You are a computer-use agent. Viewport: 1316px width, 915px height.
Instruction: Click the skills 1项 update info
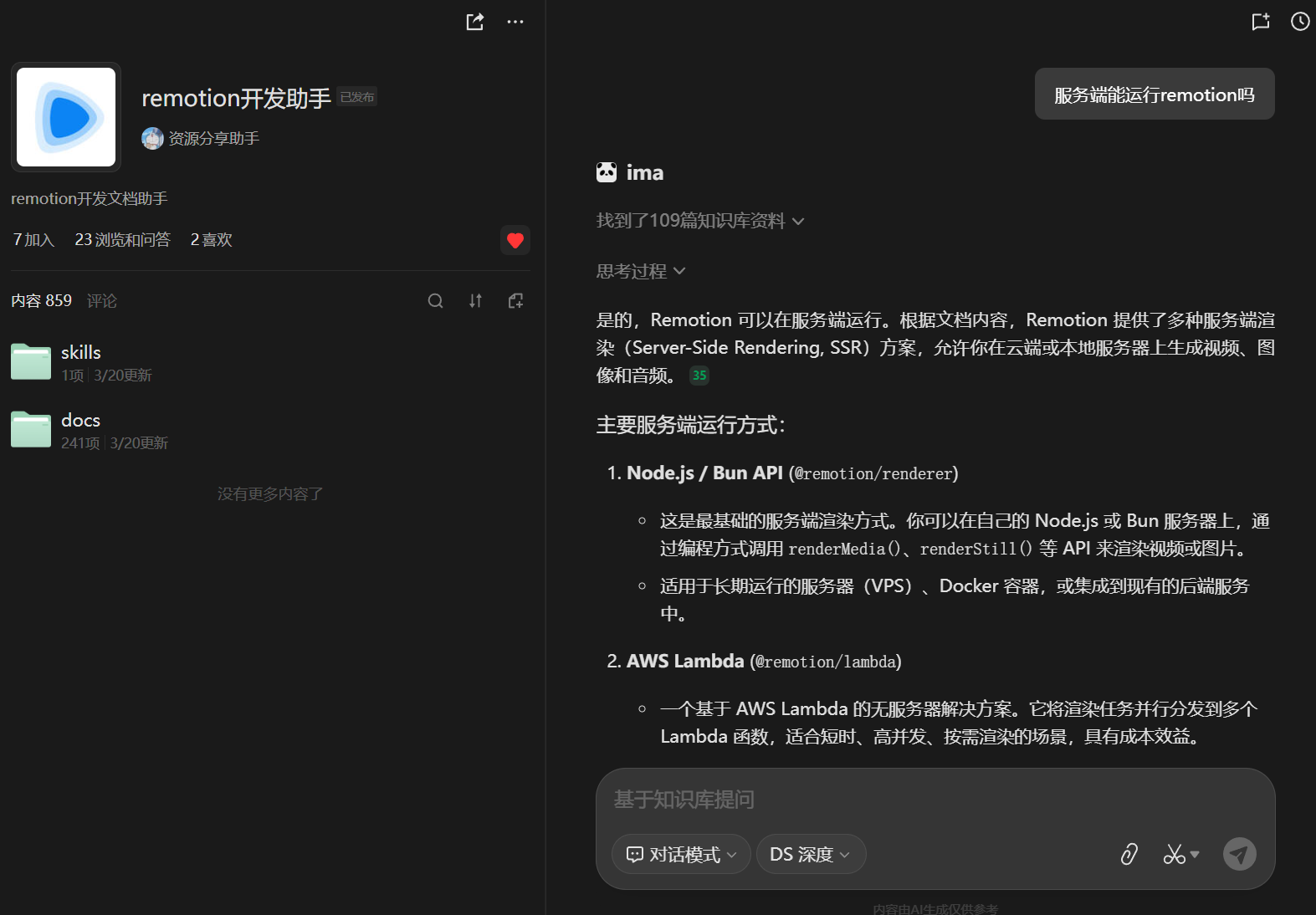pyautogui.click(x=106, y=376)
